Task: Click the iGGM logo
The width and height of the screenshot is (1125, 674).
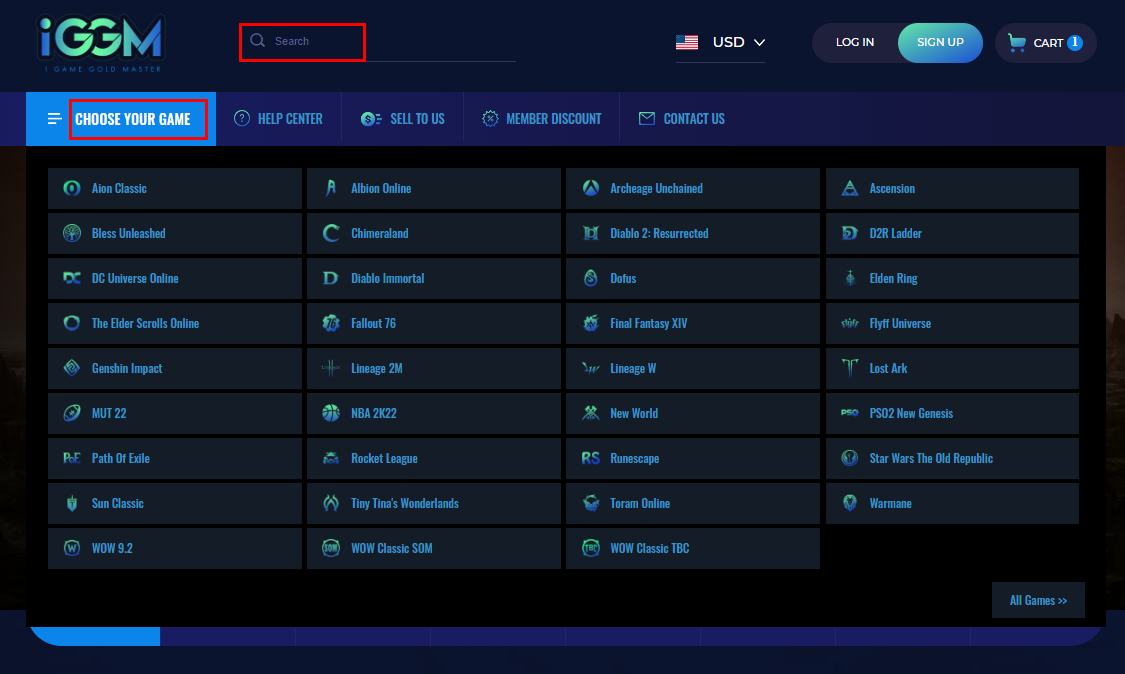Action: pos(100,45)
